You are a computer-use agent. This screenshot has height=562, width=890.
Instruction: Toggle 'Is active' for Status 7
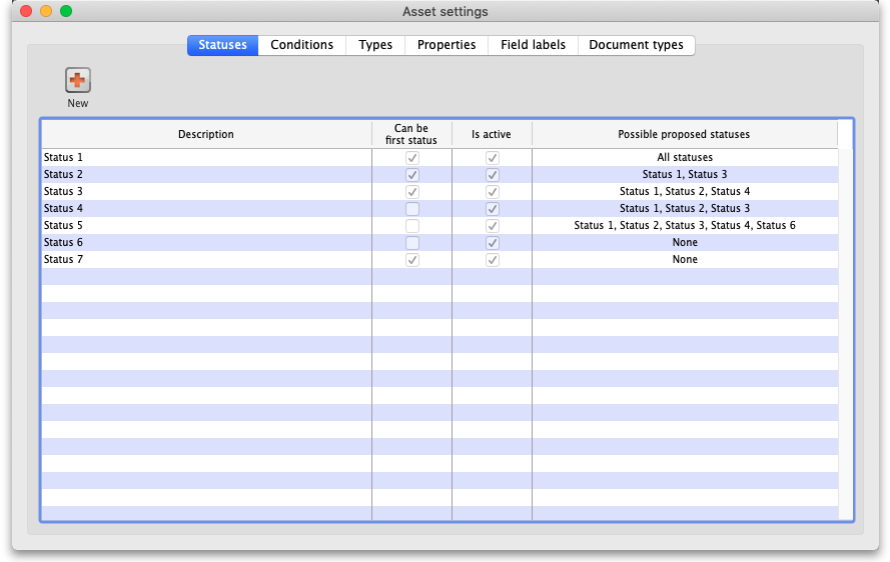tap(492, 260)
